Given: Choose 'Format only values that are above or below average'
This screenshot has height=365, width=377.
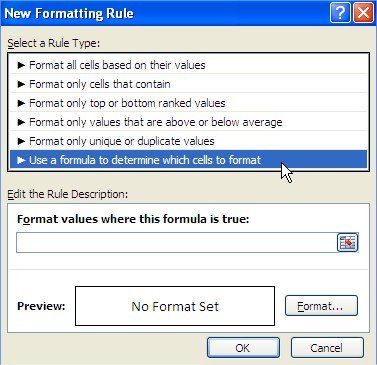Looking at the screenshot, I should click(188, 122).
